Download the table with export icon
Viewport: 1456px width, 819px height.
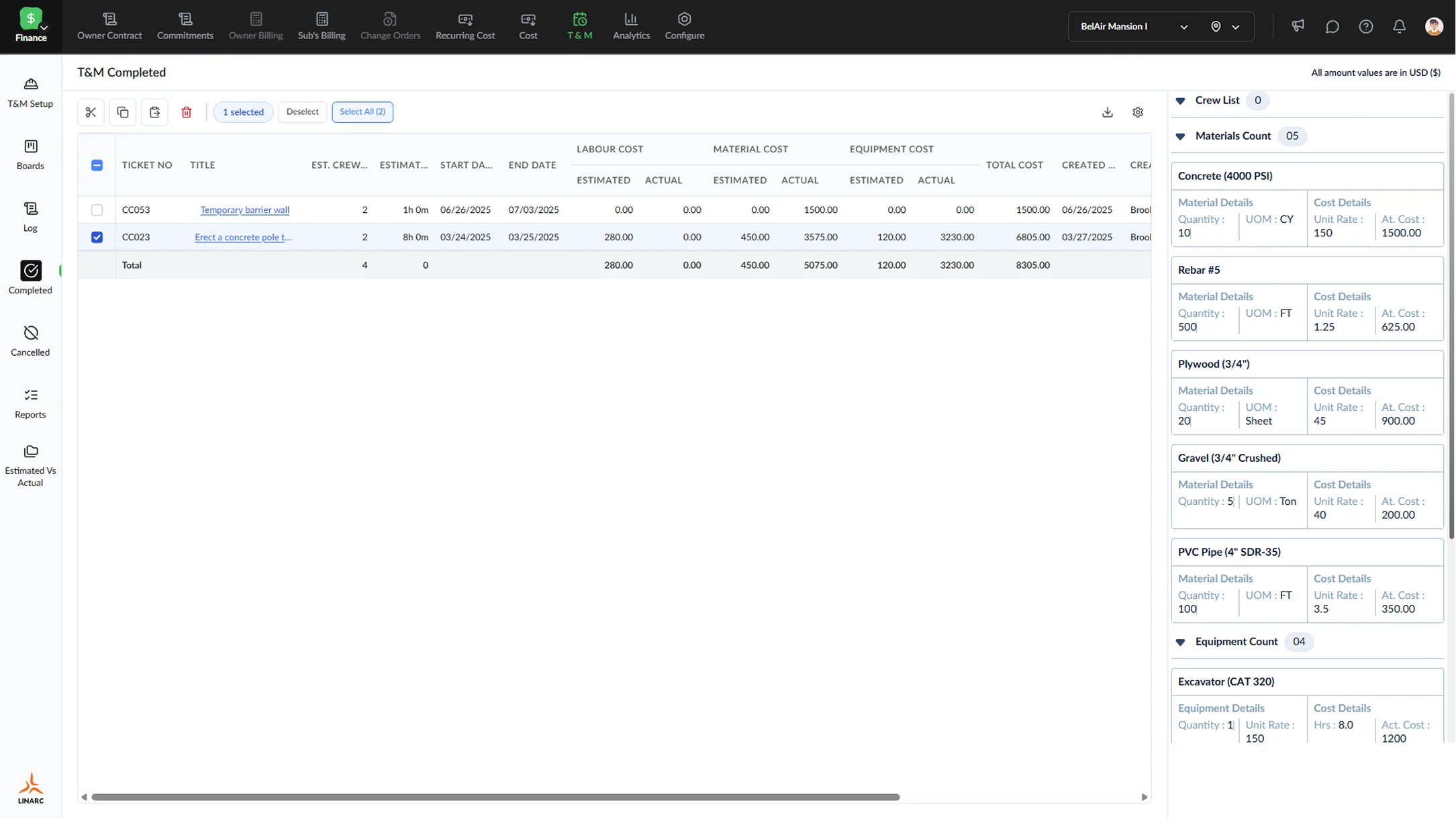[1107, 112]
